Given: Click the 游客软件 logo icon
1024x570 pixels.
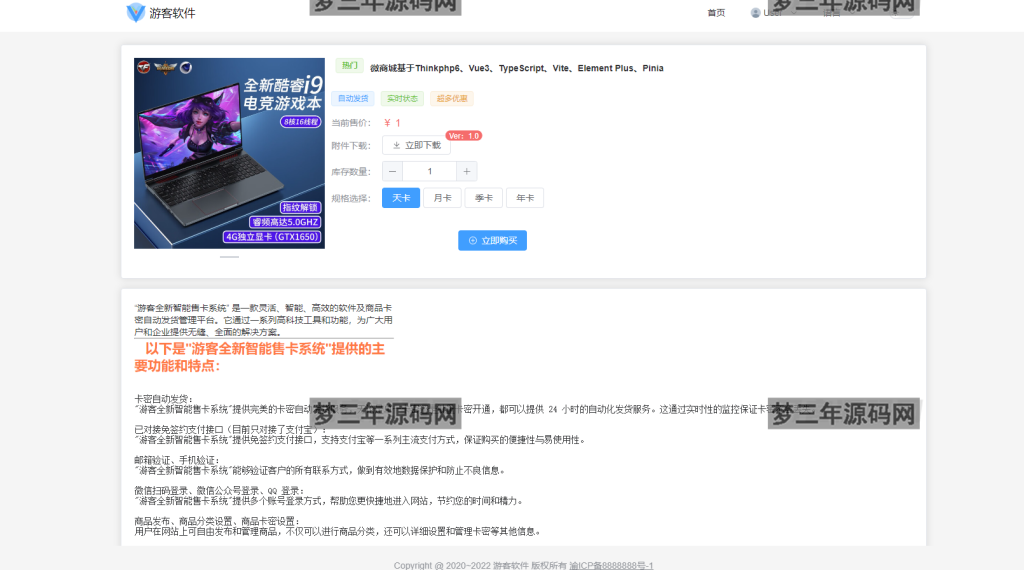Looking at the screenshot, I should pos(136,12).
